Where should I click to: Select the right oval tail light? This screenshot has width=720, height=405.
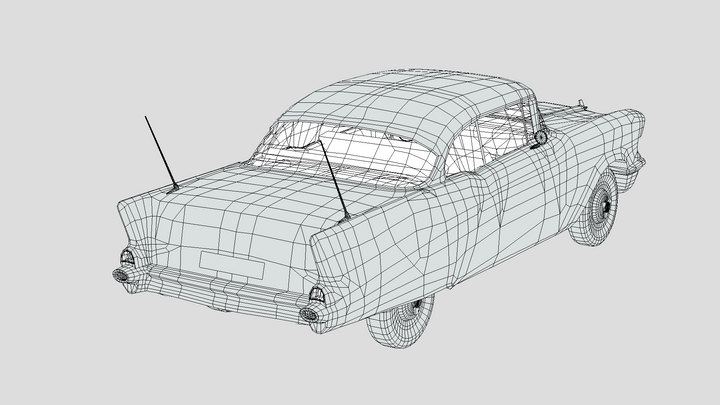click(x=309, y=315)
